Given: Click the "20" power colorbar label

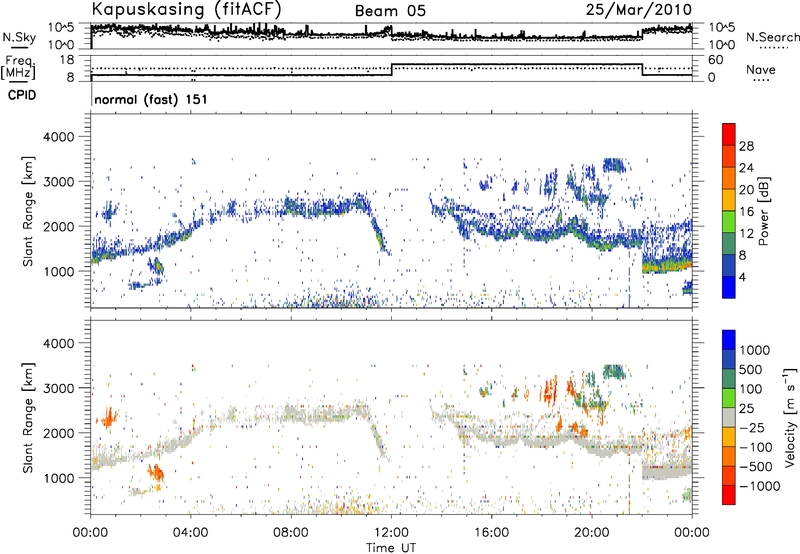Looking at the screenshot, I should (x=746, y=190).
